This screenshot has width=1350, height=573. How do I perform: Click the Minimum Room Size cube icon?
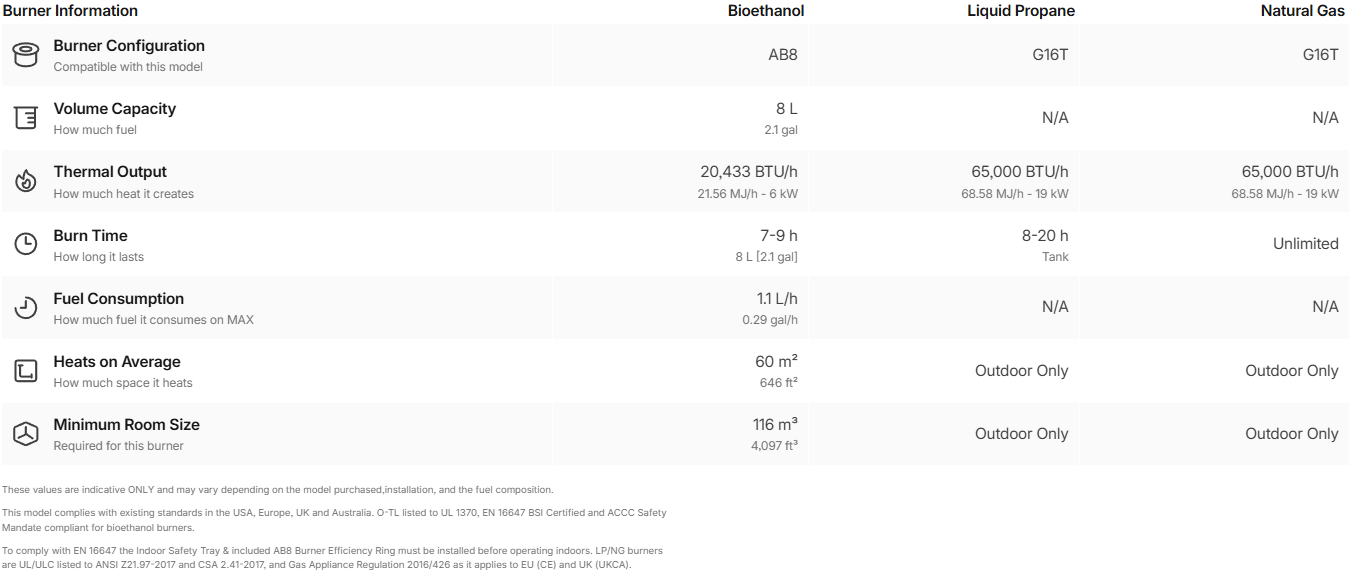25,434
